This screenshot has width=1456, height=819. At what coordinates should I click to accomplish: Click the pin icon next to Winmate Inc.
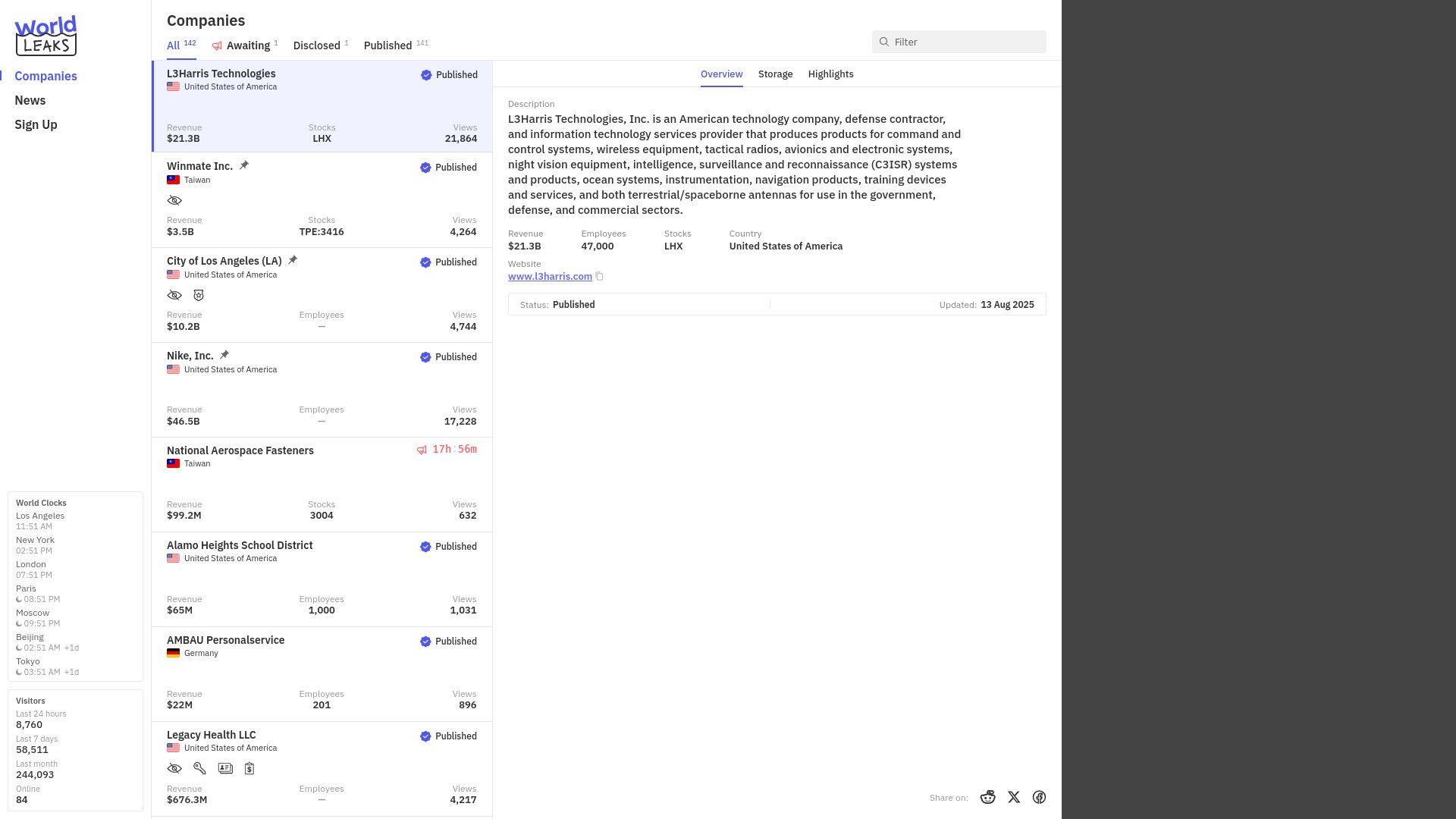[244, 165]
